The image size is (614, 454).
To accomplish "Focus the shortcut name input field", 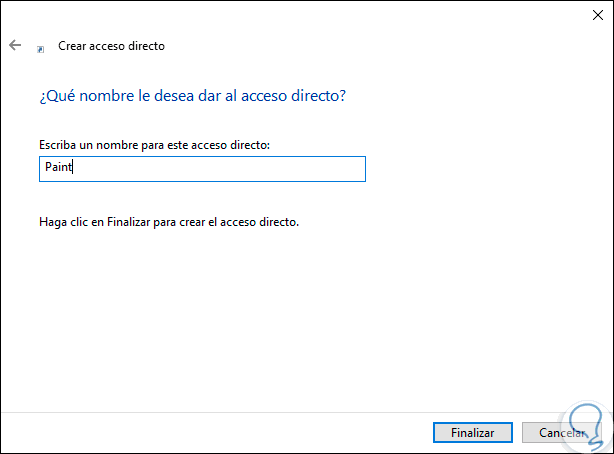I will pos(200,169).
